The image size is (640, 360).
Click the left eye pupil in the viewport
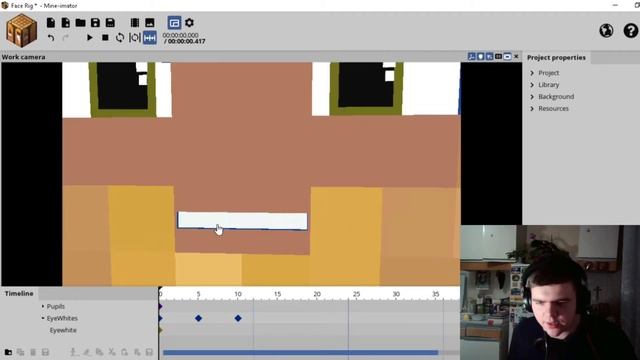(122, 86)
